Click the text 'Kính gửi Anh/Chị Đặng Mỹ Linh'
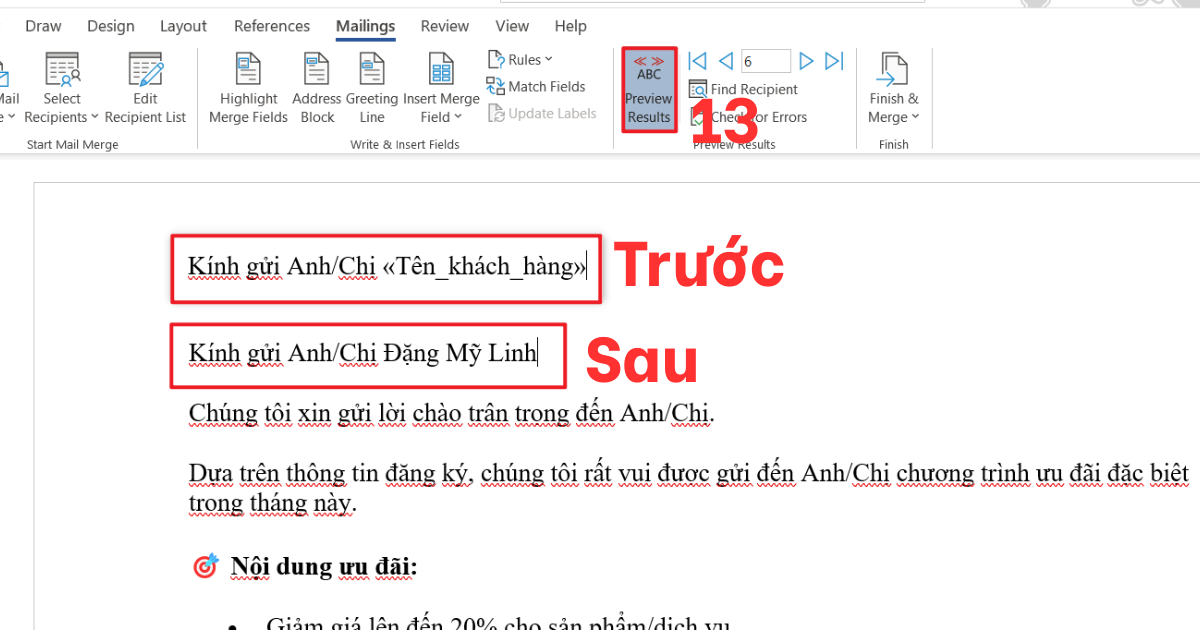 tap(363, 353)
